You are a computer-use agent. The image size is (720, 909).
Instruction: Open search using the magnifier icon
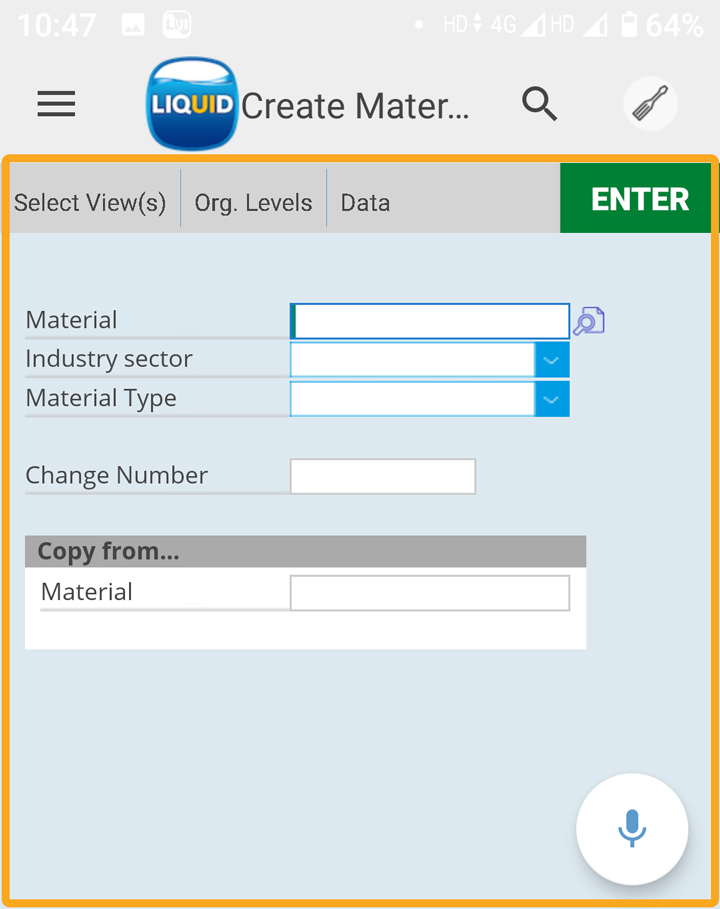pyautogui.click(x=539, y=104)
